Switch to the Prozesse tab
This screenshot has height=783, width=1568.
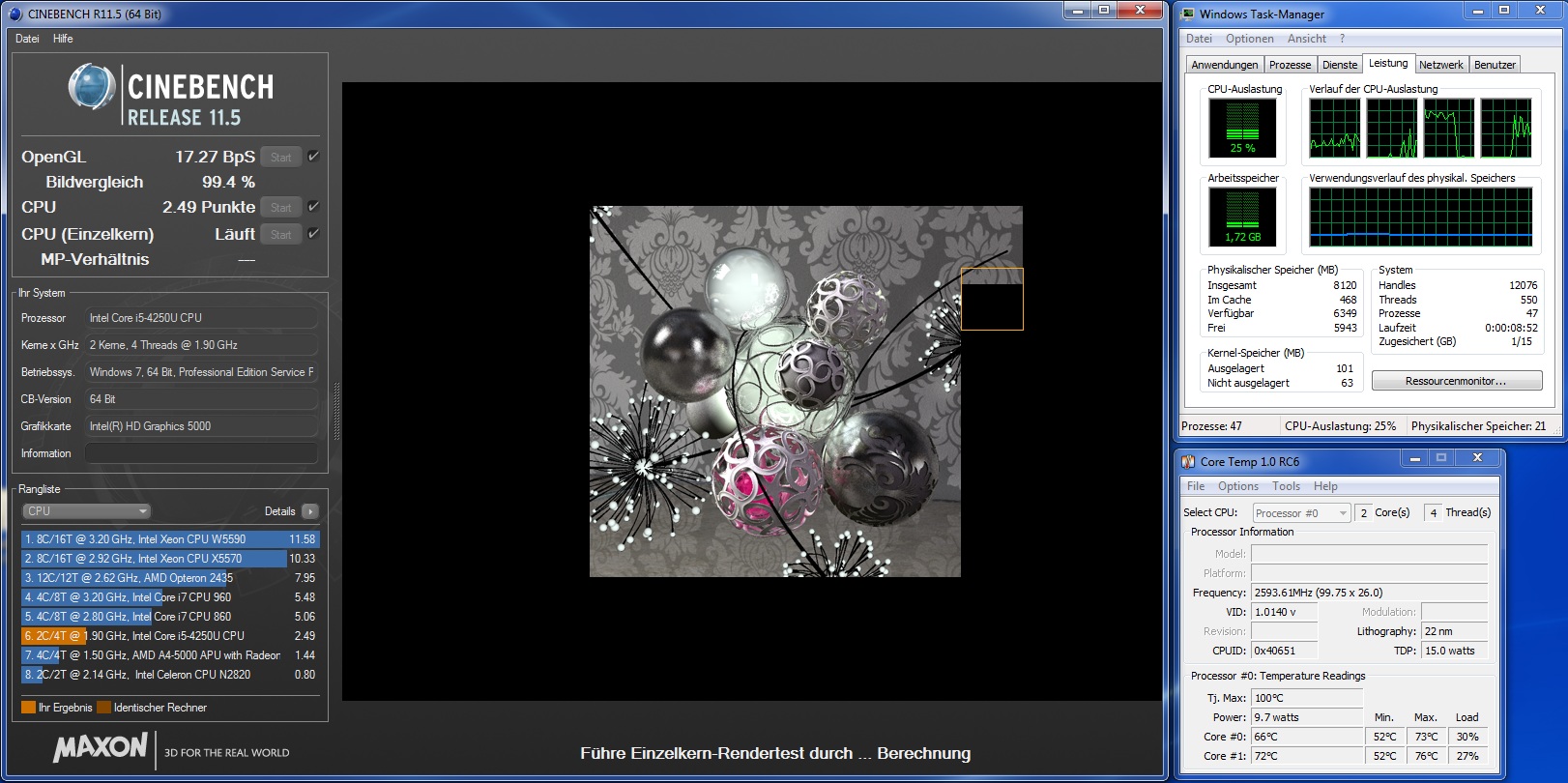pyautogui.click(x=1290, y=65)
